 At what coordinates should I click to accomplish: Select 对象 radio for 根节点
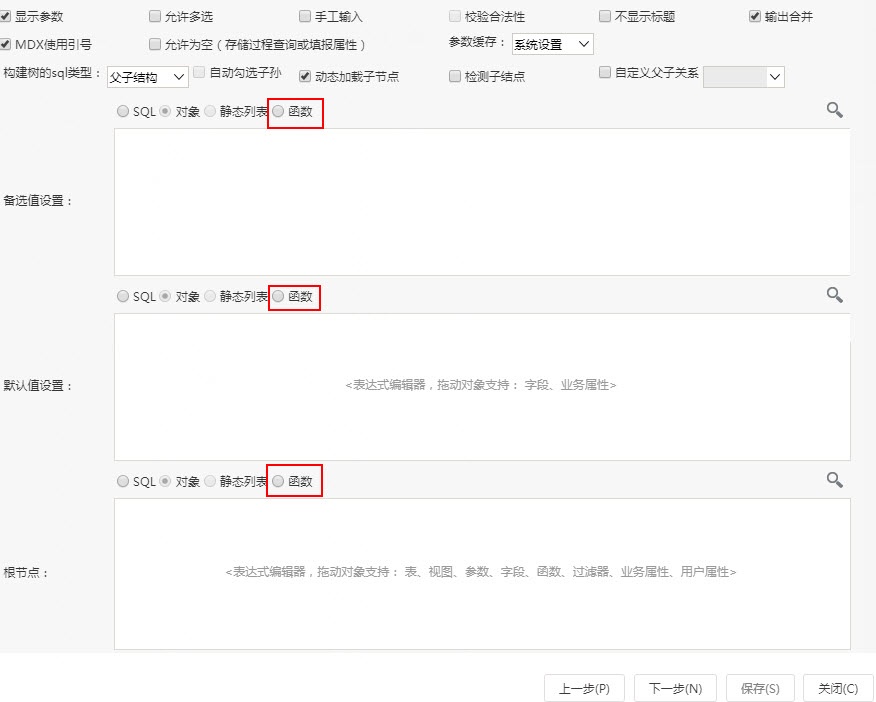(165, 481)
